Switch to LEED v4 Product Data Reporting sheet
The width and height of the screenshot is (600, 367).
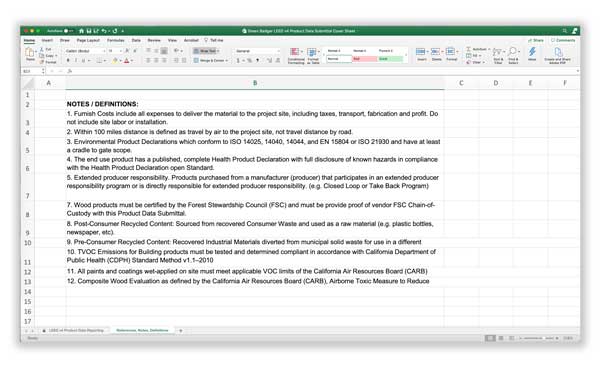tap(76, 330)
